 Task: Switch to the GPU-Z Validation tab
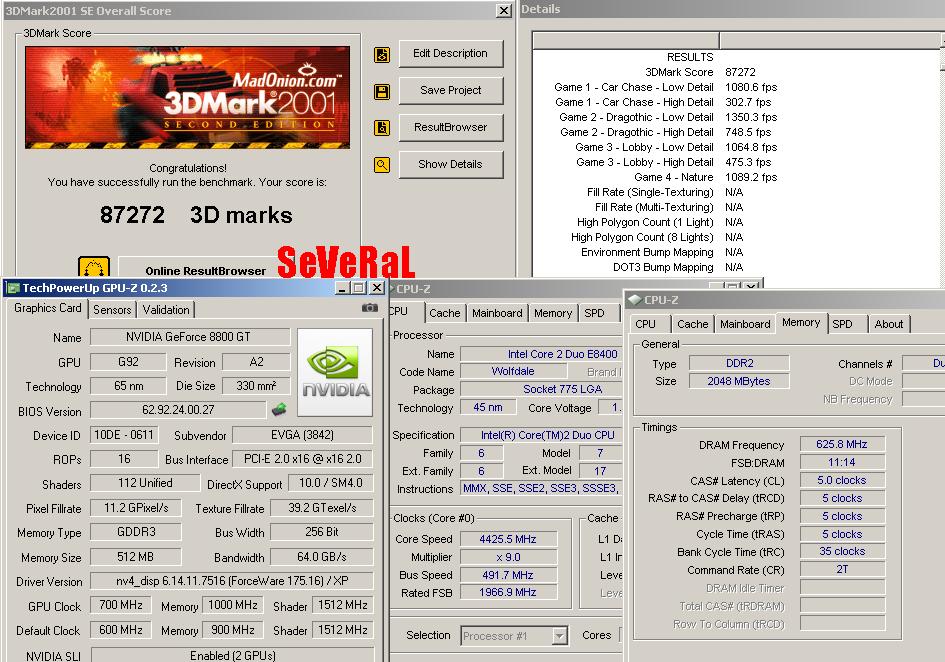166,310
